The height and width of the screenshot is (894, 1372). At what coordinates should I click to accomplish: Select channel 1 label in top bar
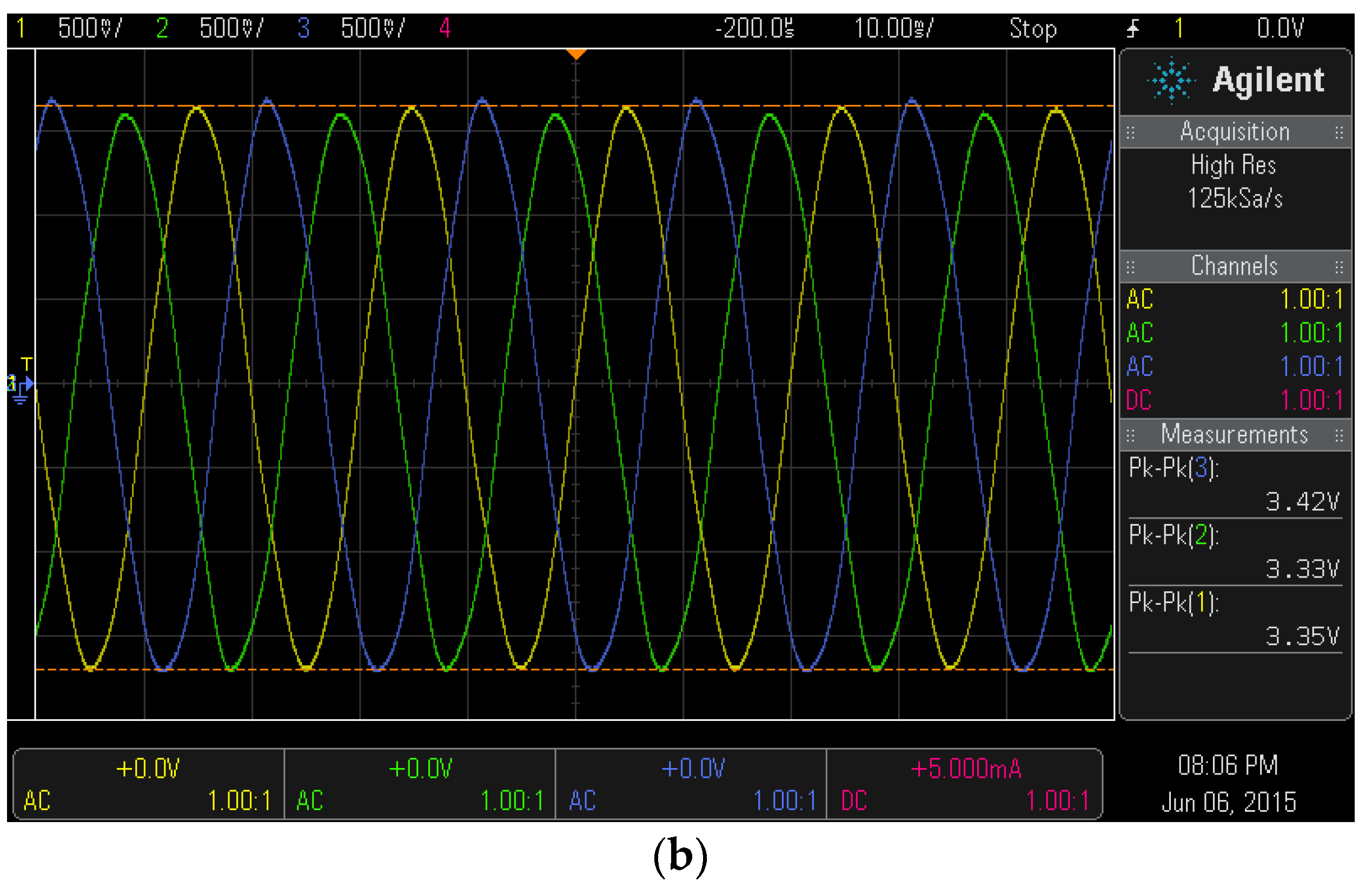(21, 28)
